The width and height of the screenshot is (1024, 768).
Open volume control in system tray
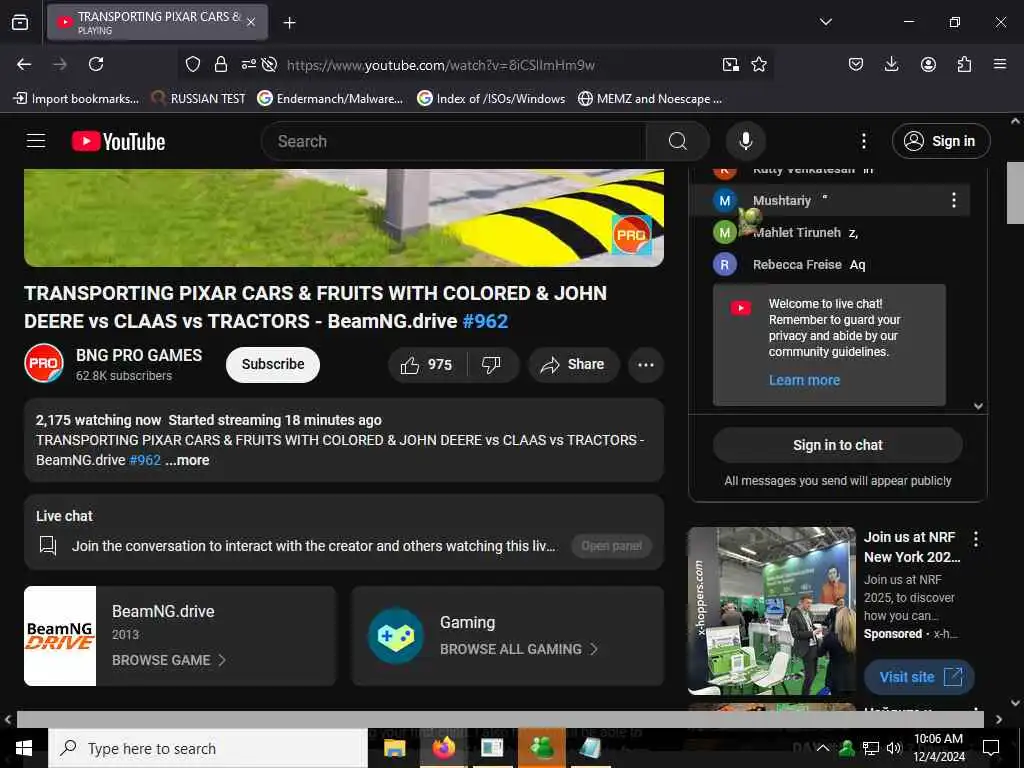click(x=894, y=748)
